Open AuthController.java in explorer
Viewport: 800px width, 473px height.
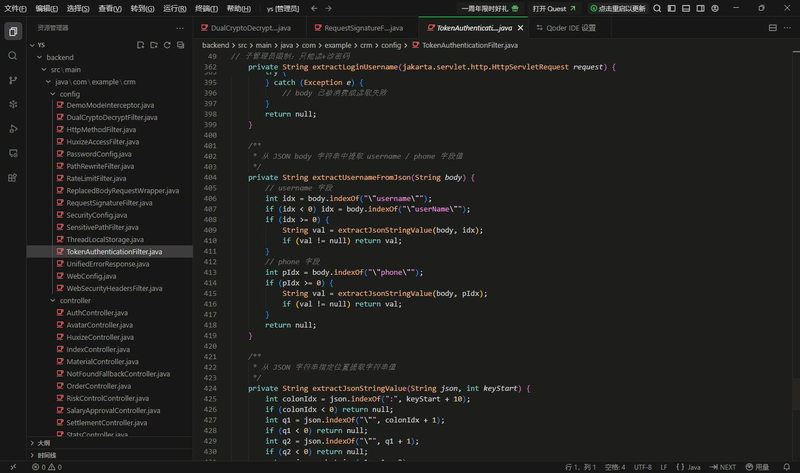(x=97, y=313)
